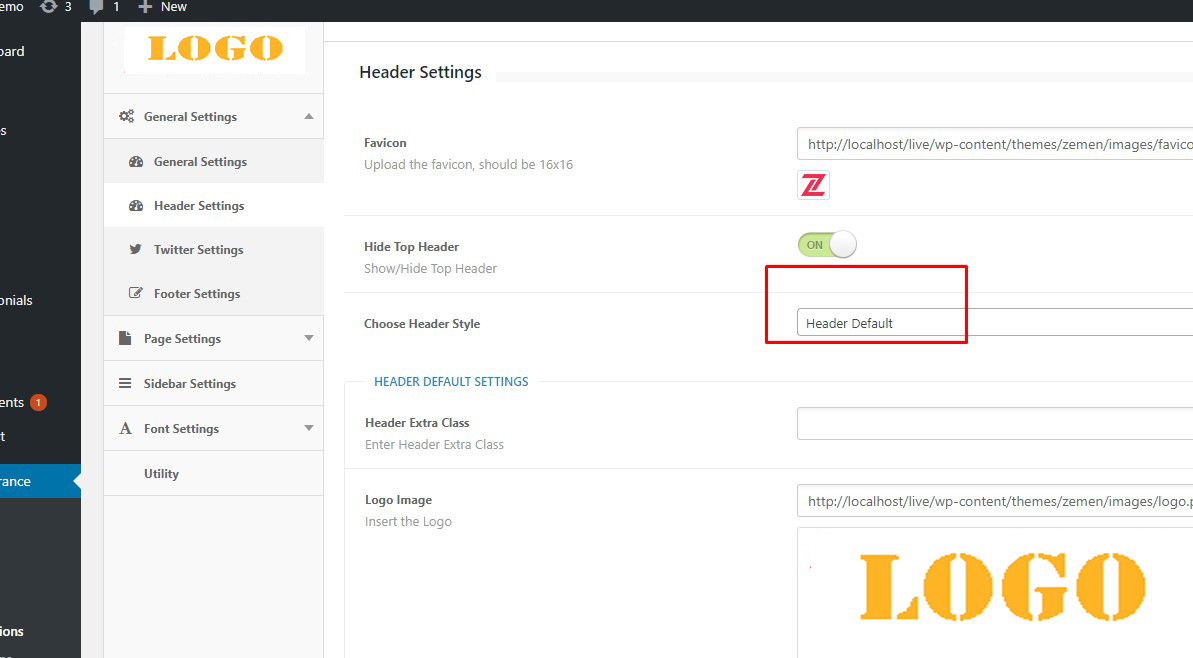Expand the Font Settings arrow
This screenshot has width=1193, height=658.
tap(309, 428)
